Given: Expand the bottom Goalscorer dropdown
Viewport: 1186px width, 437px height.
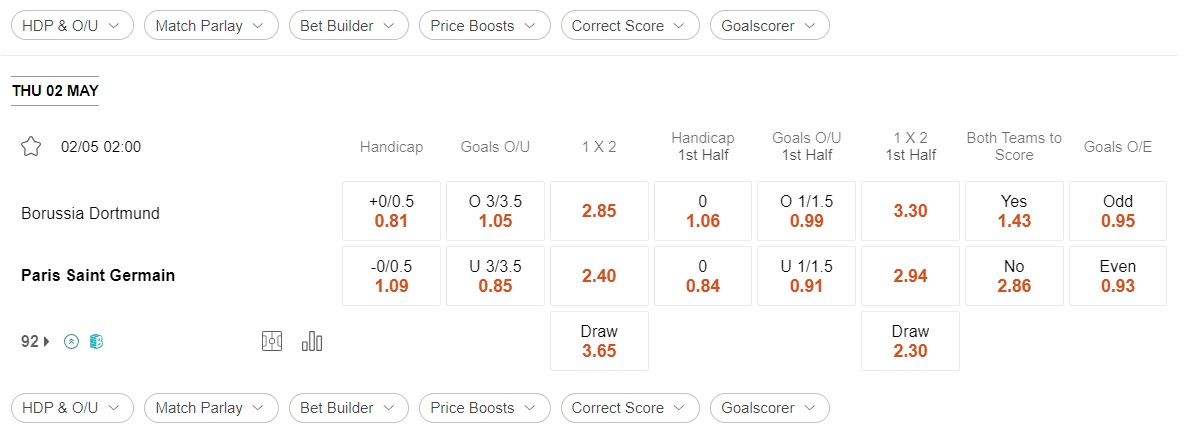Looking at the screenshot, I should [769, 408].
